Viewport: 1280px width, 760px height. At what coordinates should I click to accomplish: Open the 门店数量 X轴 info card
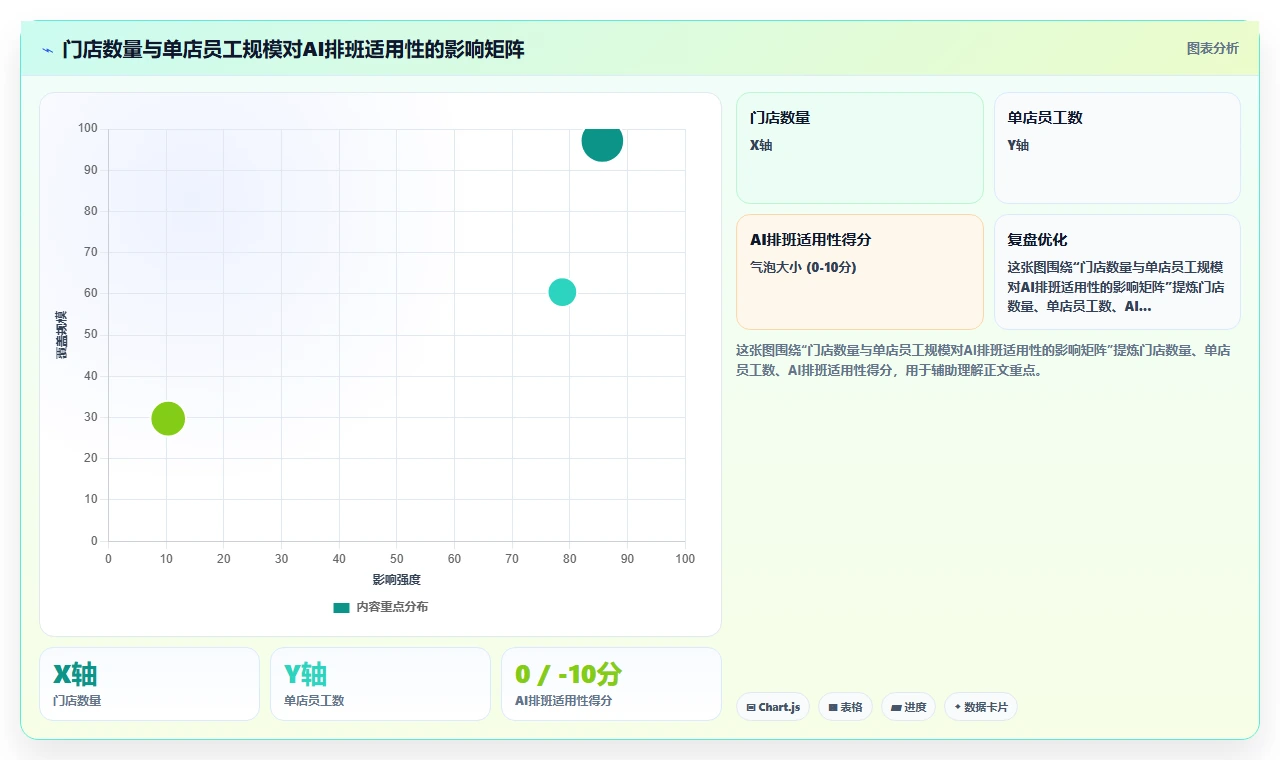[x=860, y=148]
